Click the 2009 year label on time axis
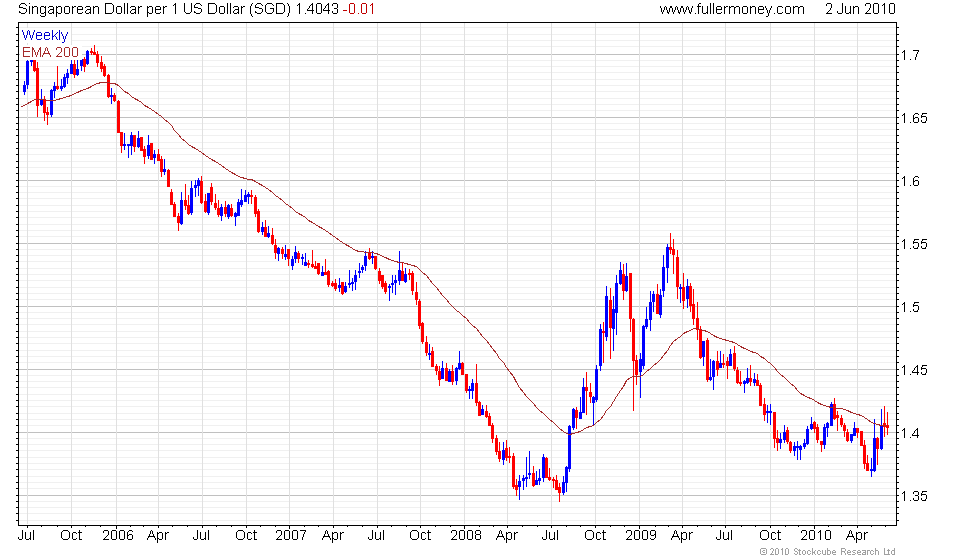The image size is (980, 560). point(641,536)
